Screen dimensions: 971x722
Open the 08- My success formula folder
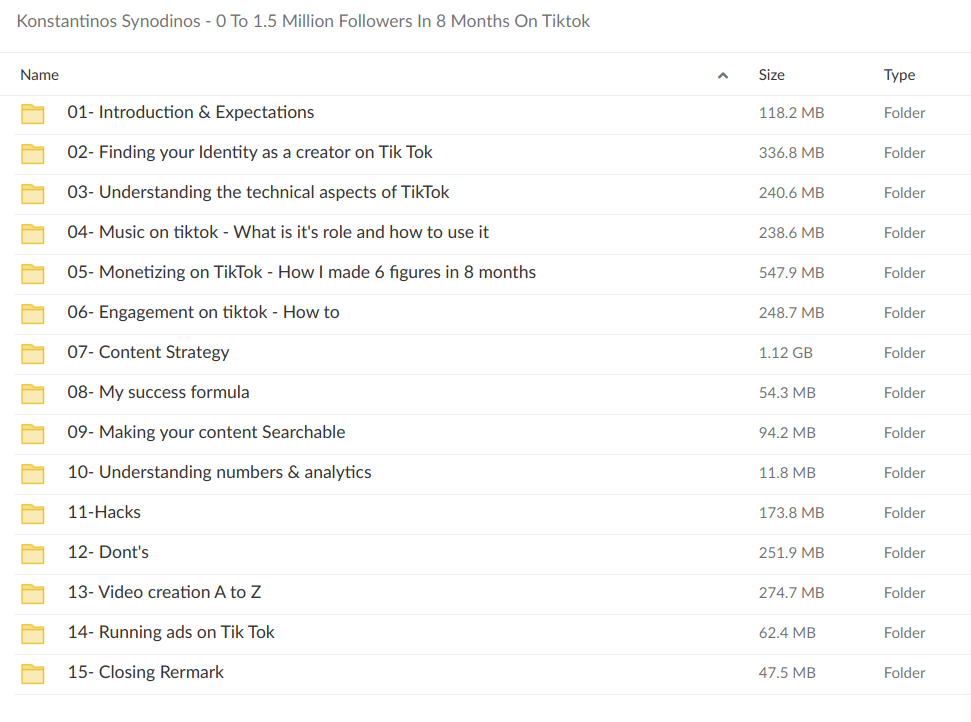(x=158, y=392)
